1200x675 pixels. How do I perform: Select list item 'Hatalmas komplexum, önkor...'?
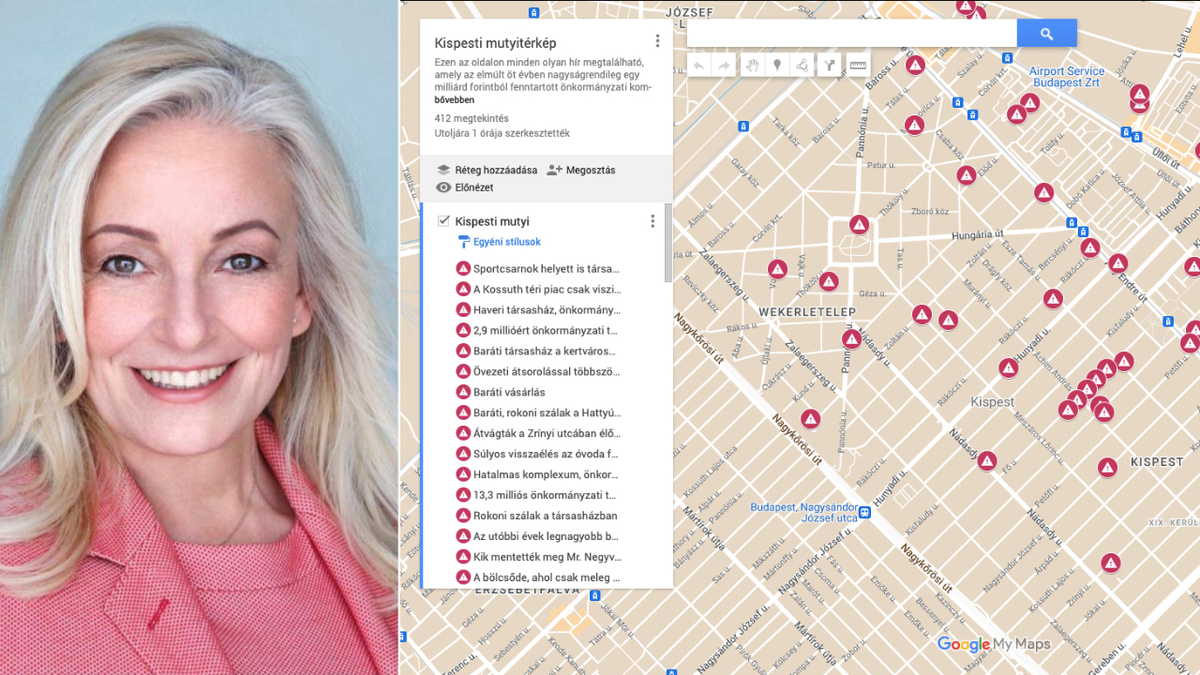click(546, 474)
